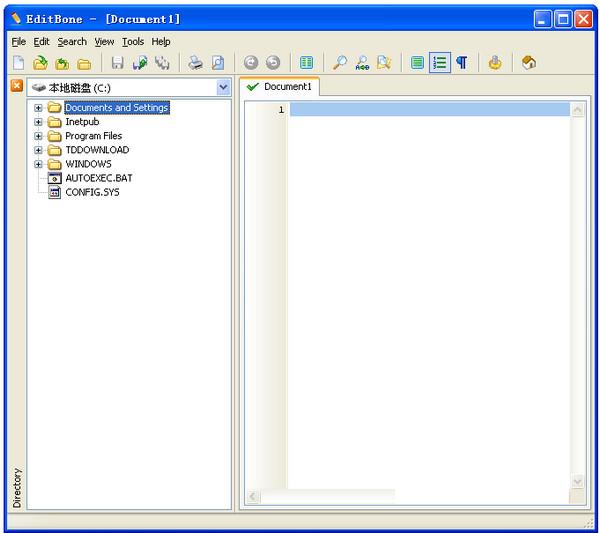Toggle word wrap green toolbar button
The image size is (600, 533).
[418, 63]
